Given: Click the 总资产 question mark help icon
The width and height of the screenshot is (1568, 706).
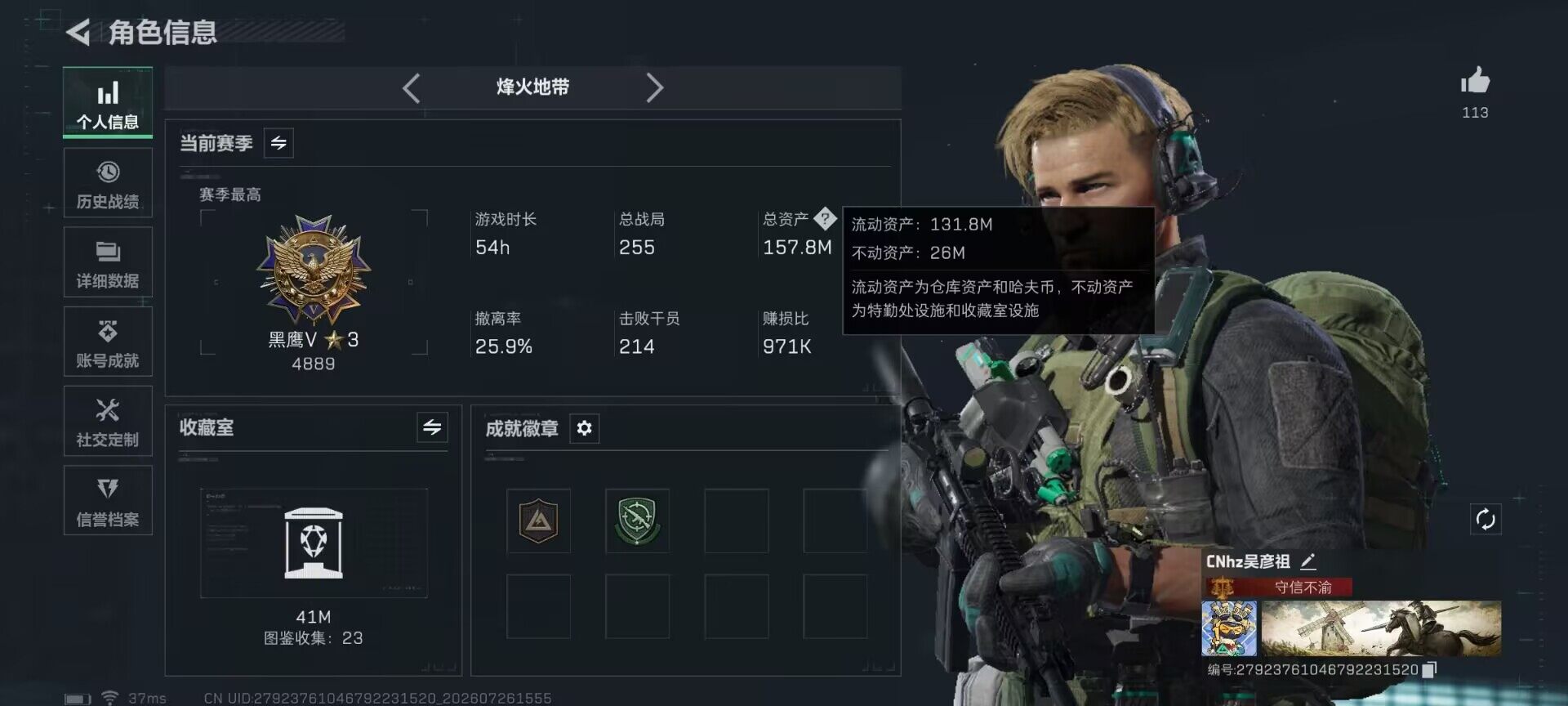Looking at the screenshot, I should coord(825,218).
